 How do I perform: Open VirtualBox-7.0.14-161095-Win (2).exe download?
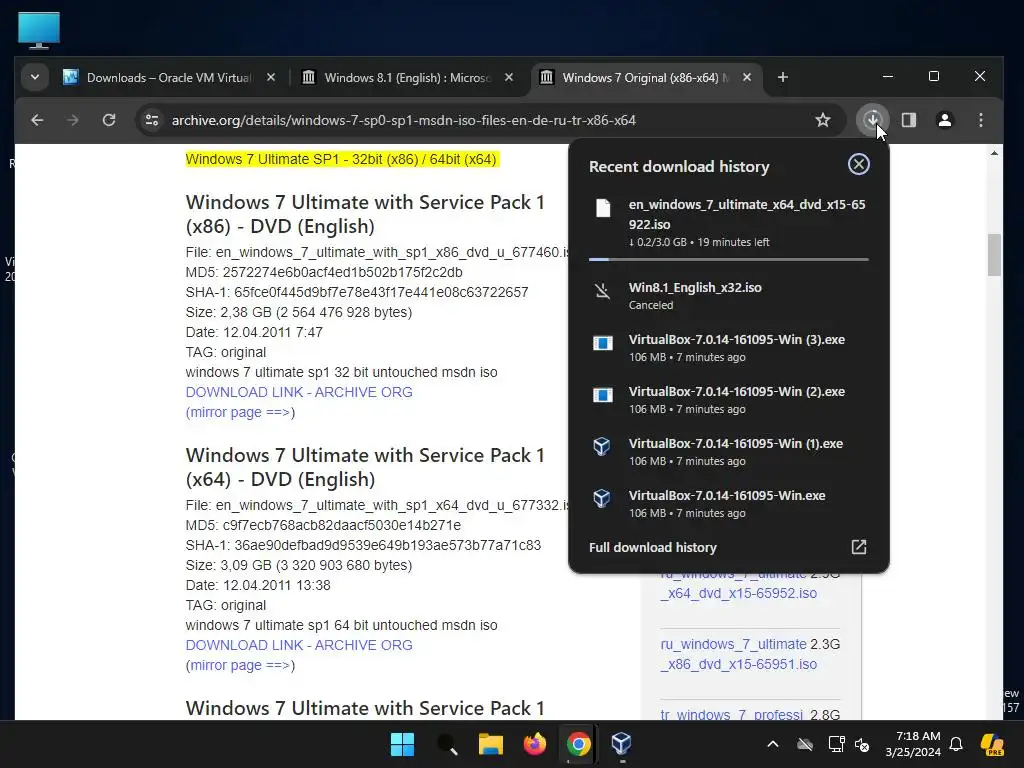728,400
